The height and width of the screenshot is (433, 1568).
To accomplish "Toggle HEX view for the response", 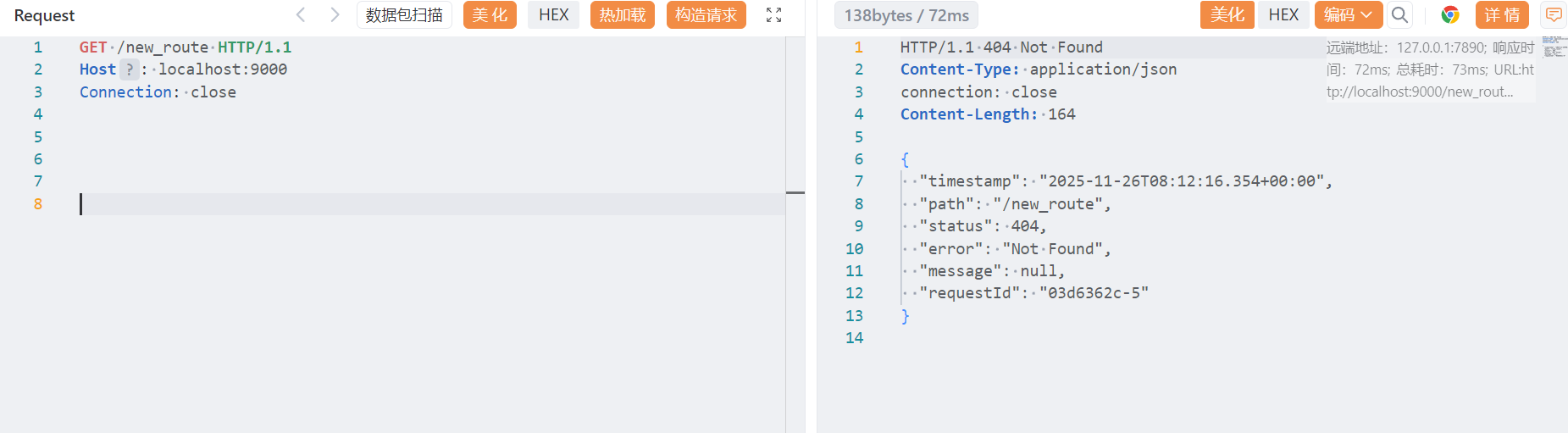I will coord(1283,14).
